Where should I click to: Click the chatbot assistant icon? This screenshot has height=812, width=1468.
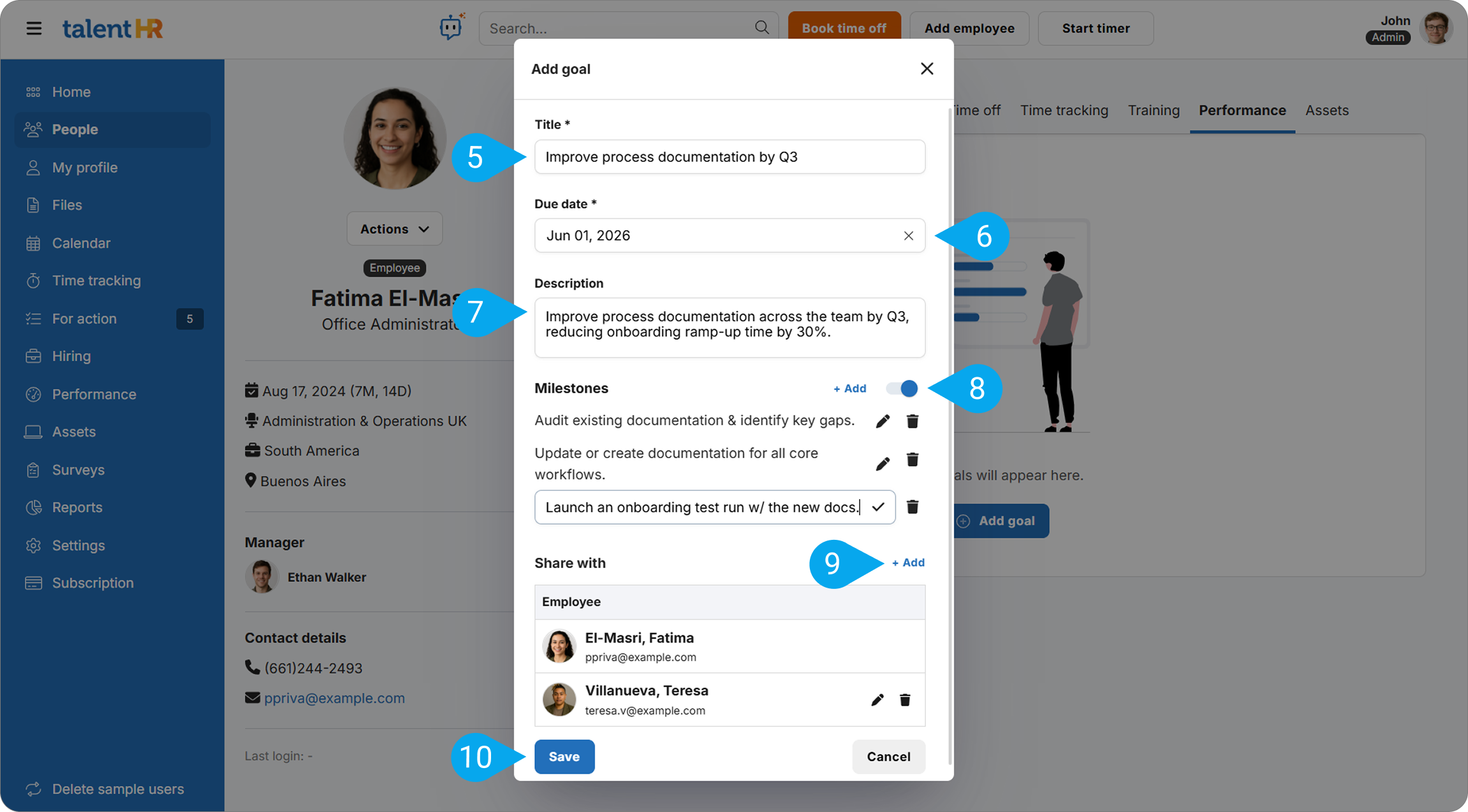(451, 27)
